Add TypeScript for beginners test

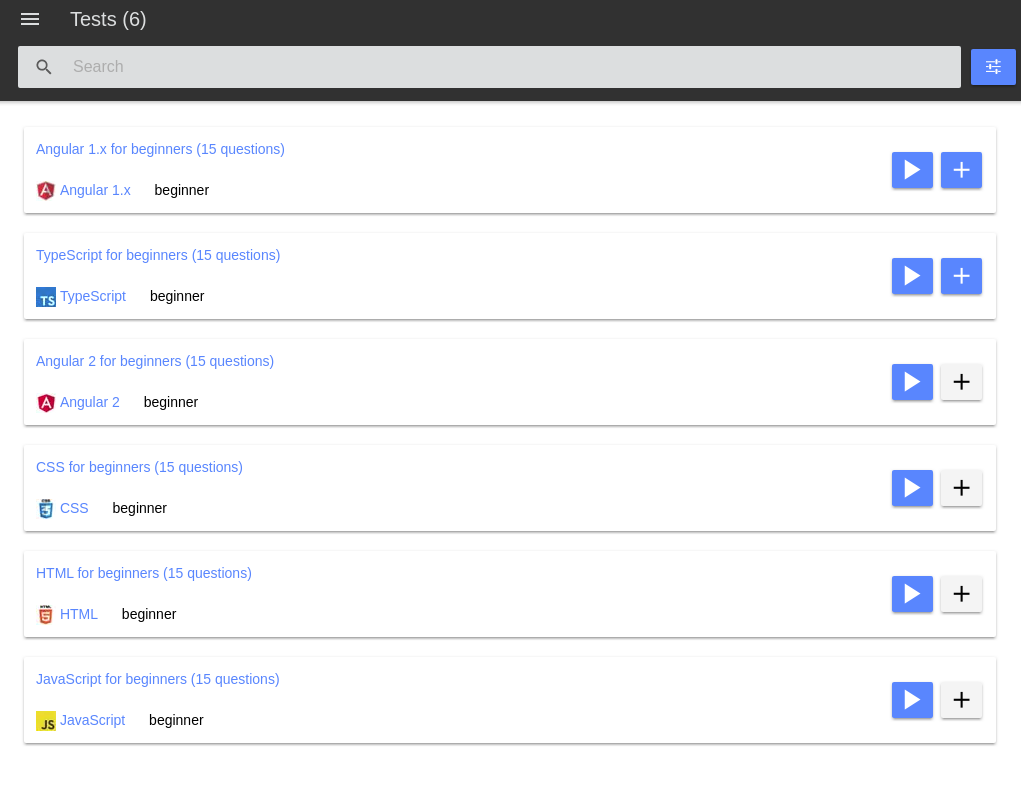[x=961, y=276]
